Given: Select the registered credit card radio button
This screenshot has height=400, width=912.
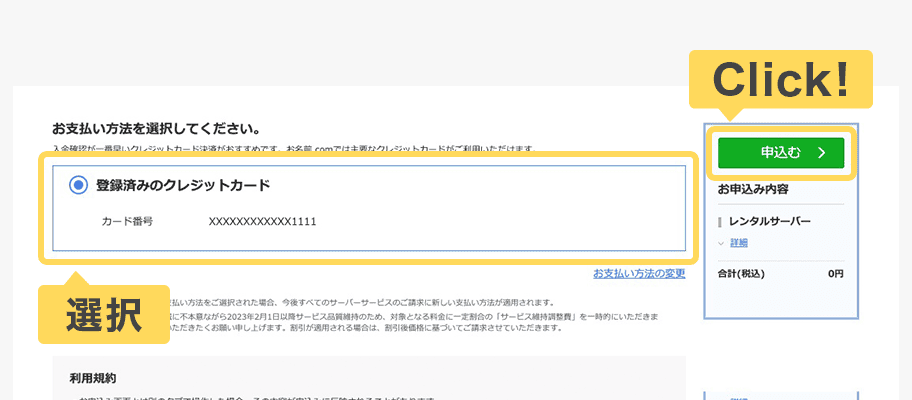Looking at the screenshot, I should (x=78, y=185).
